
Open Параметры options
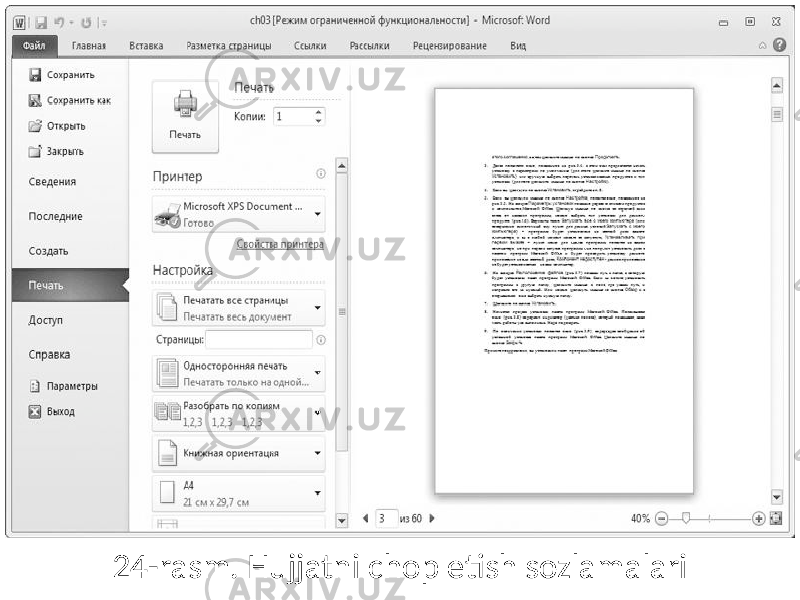pos(63,386)
